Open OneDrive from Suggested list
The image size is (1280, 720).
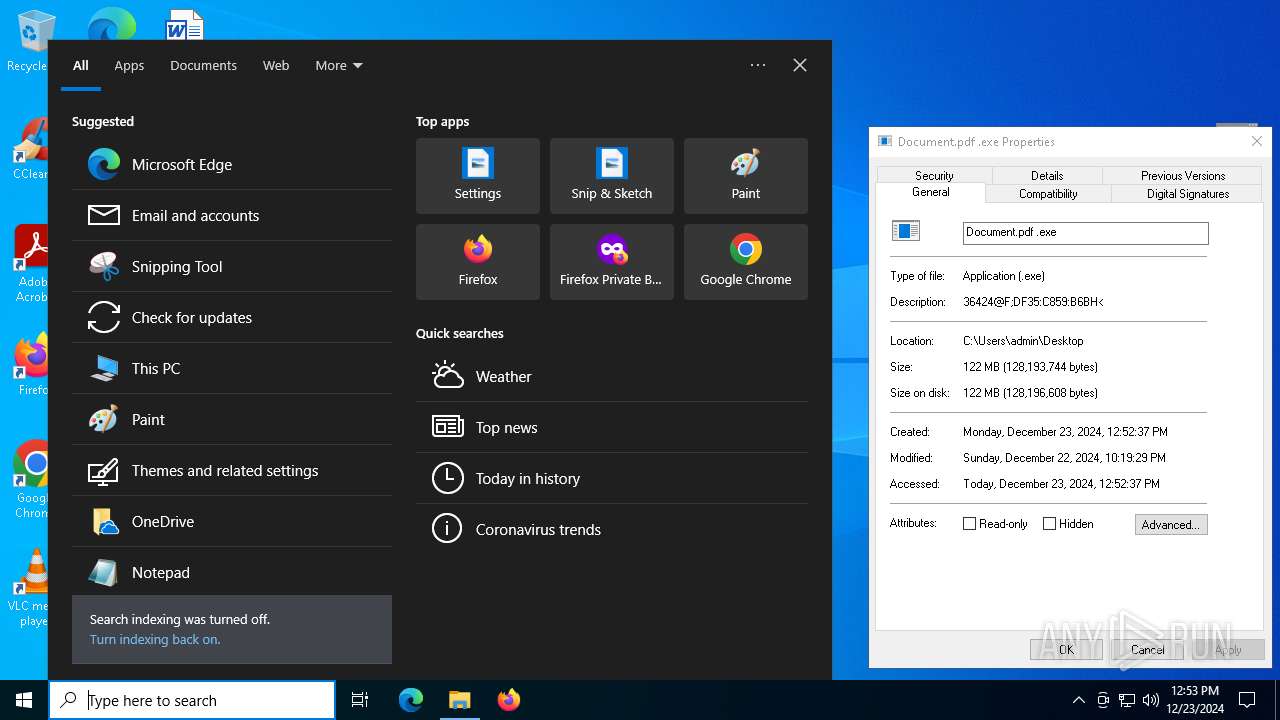point(232,521)
